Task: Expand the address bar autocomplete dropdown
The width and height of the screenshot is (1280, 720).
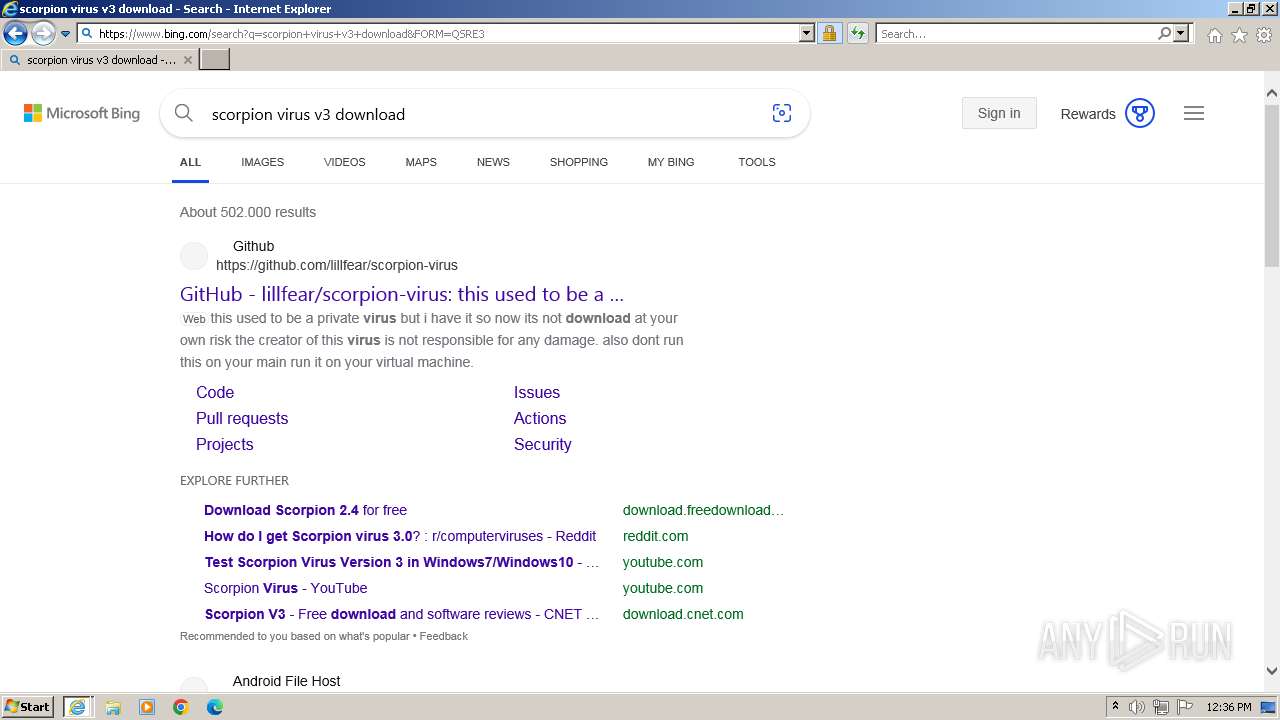Action: coord(807,33)
